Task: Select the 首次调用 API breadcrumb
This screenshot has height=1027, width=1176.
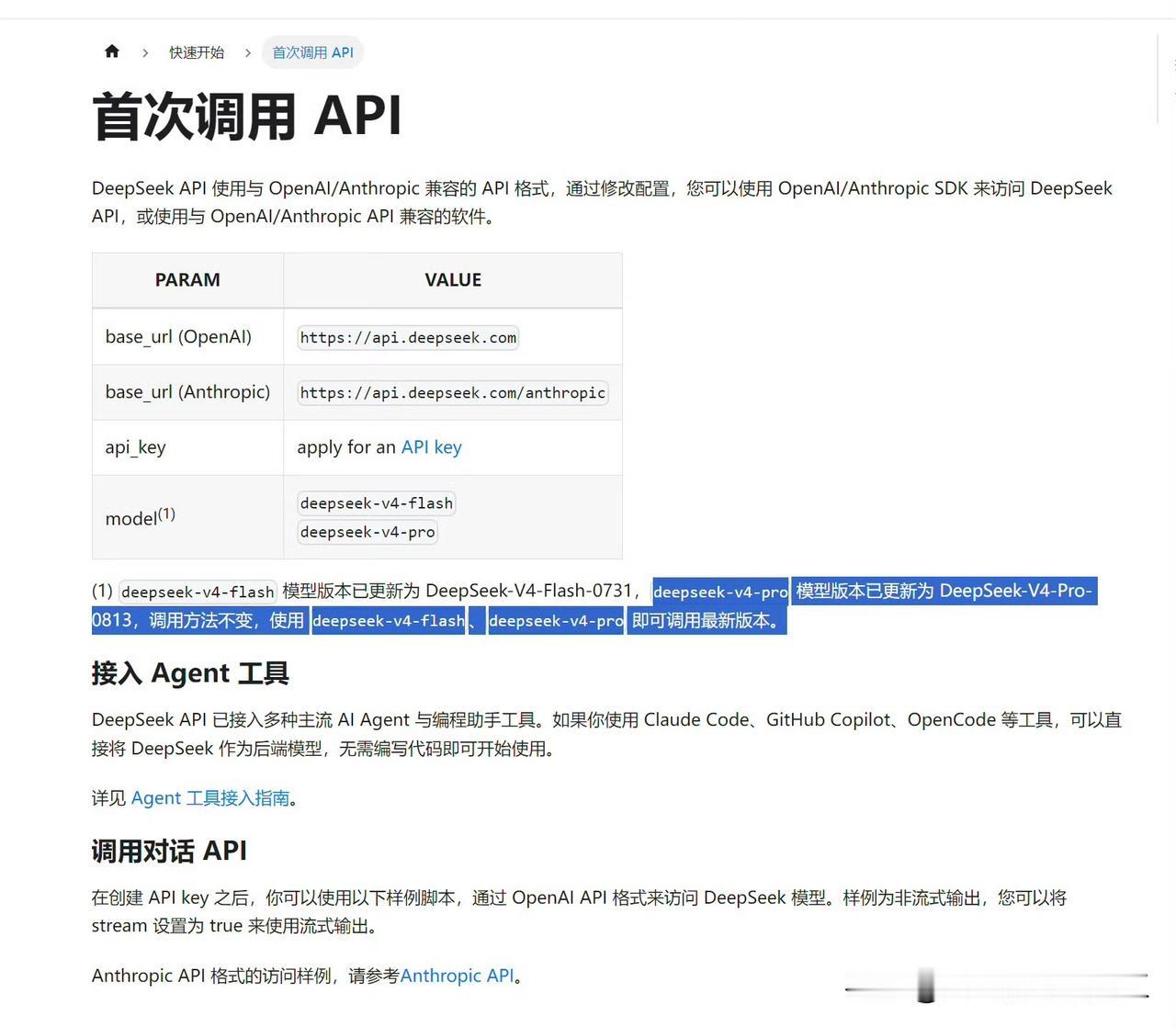Action: click(312, 52)
